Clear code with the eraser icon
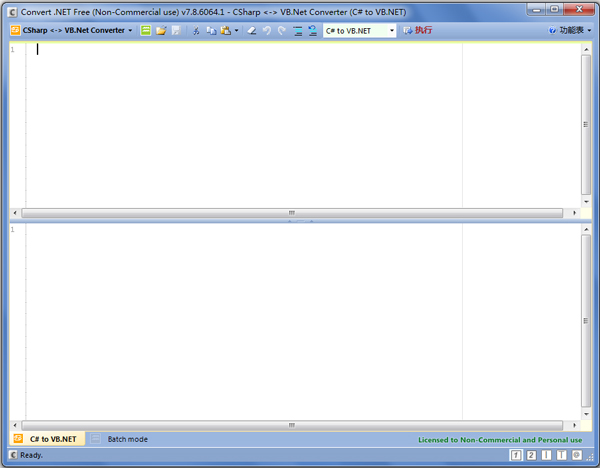Screen dimensions: 600x468 click(252, 31)
